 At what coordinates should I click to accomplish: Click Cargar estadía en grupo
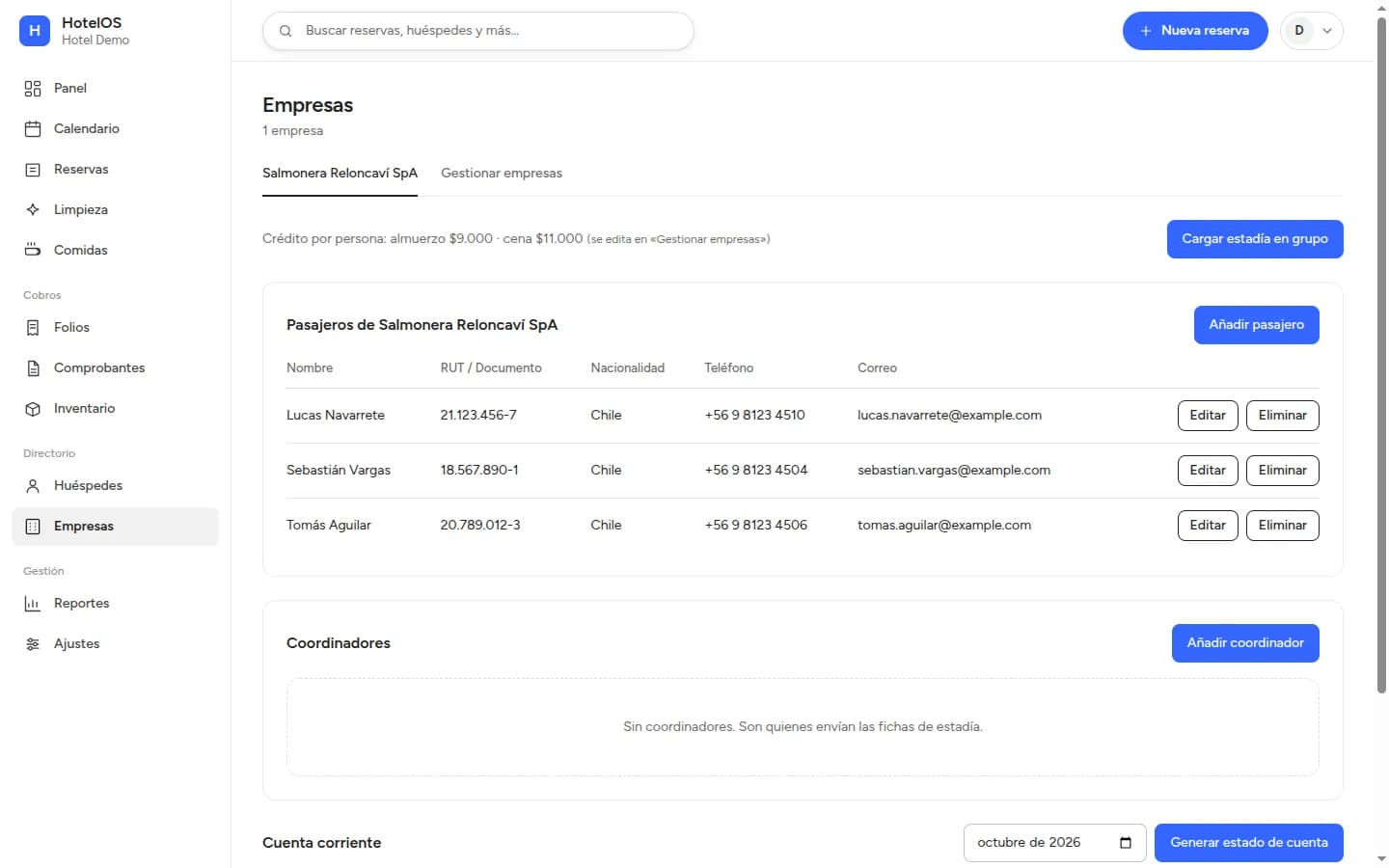point(1255,239)
